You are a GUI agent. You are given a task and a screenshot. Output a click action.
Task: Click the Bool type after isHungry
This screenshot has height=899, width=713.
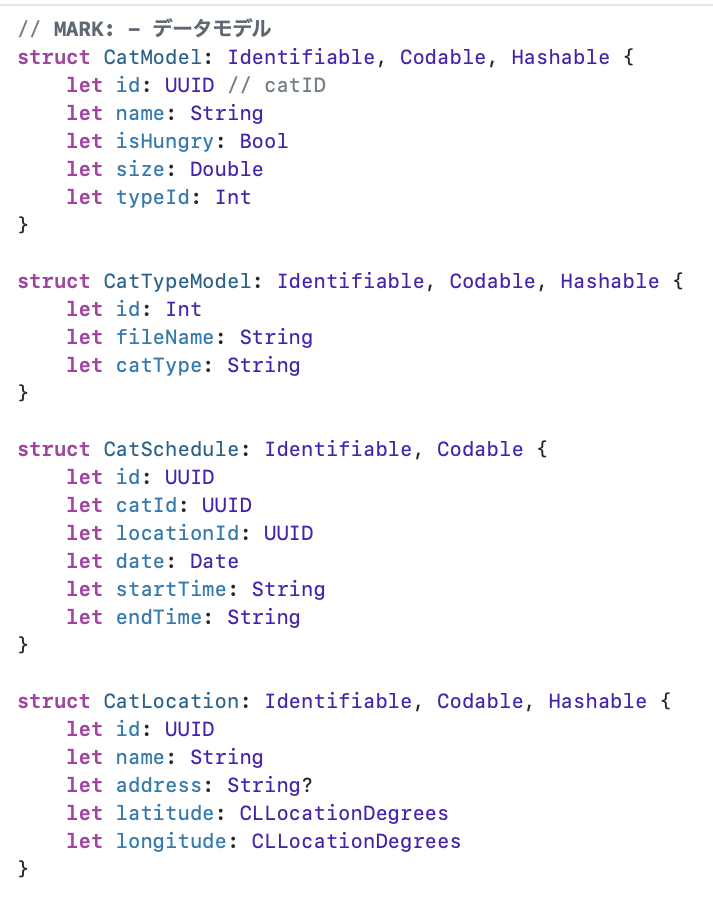(264, 142)
